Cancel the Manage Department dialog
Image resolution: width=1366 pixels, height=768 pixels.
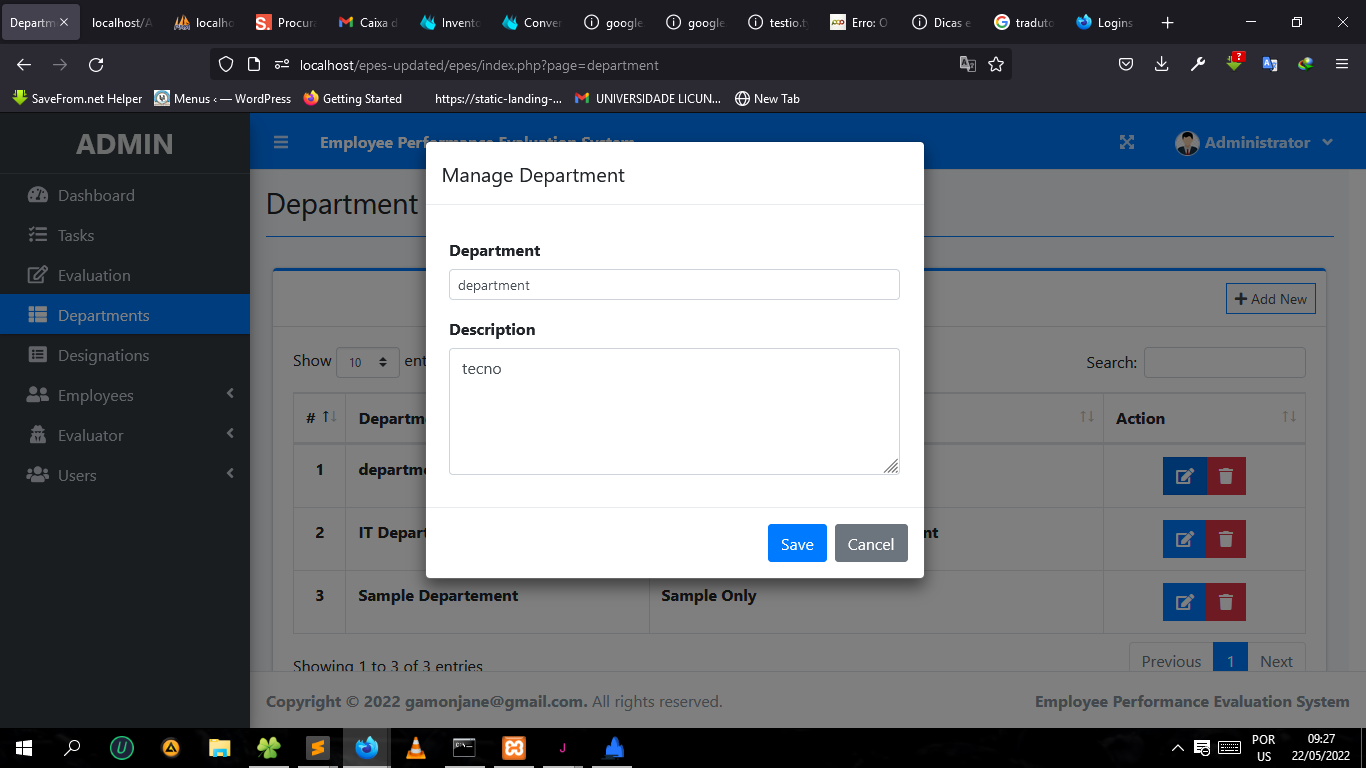coord(871,543)
